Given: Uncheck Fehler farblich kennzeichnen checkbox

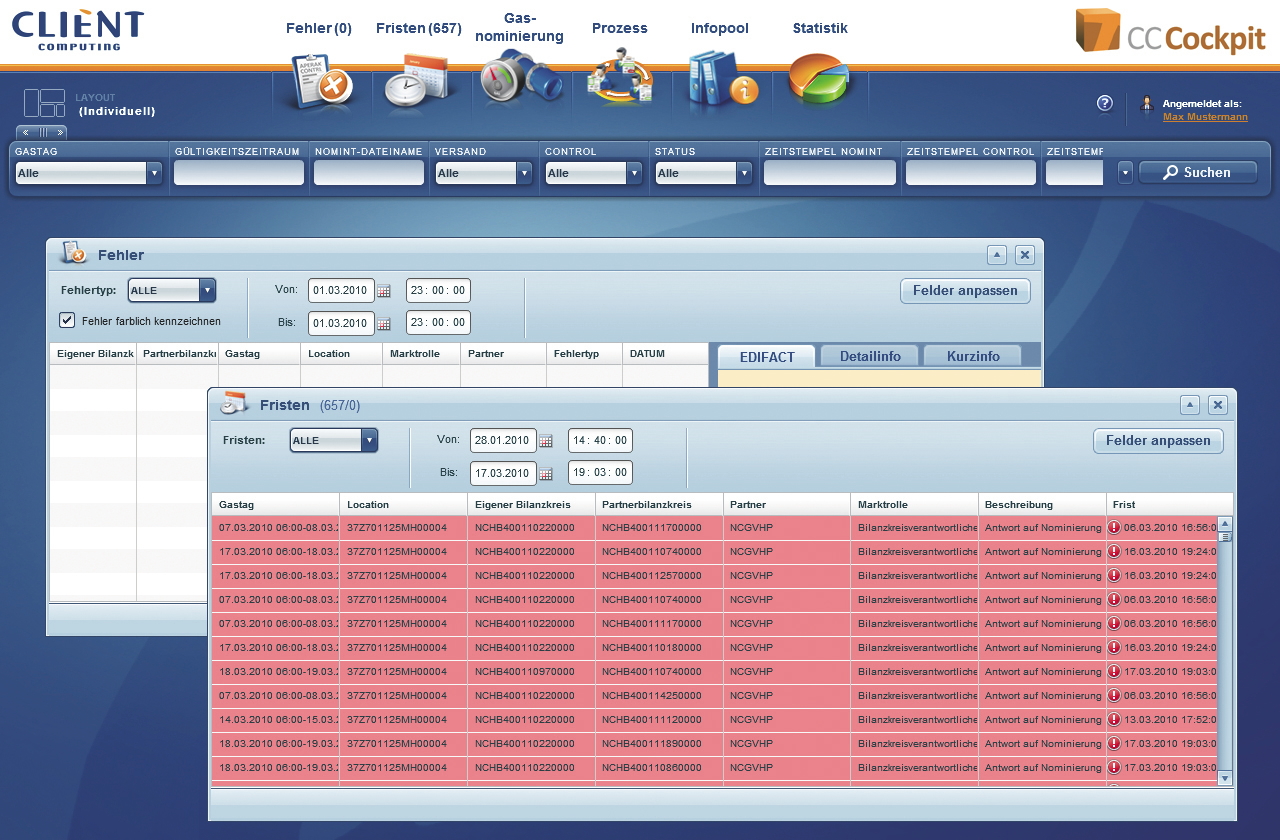Looking at the screenshot, I should 68,320.
